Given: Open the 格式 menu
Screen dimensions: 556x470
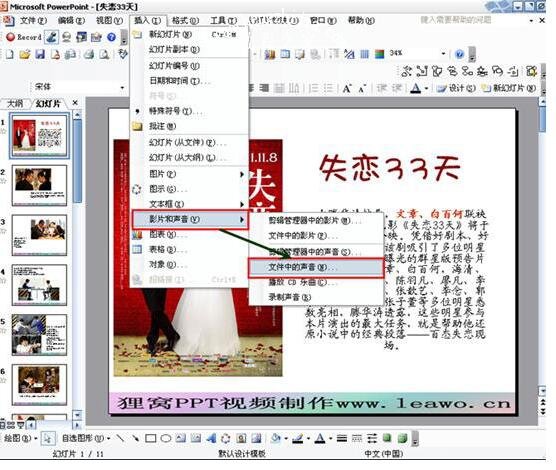Looking at the screenshot, I should 185,21.
